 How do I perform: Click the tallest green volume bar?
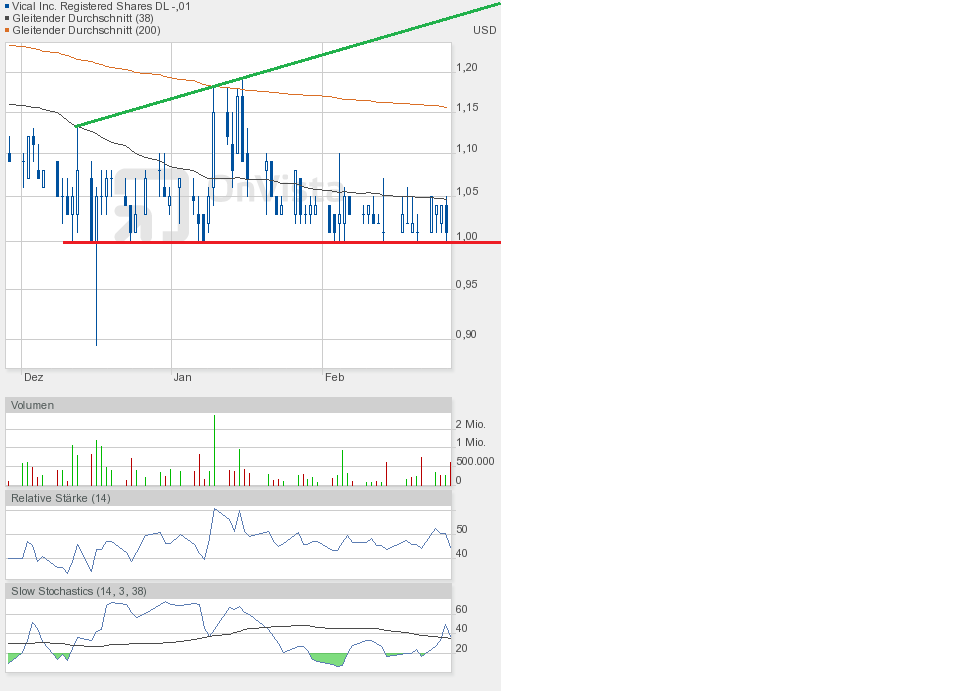click(214, 450)
